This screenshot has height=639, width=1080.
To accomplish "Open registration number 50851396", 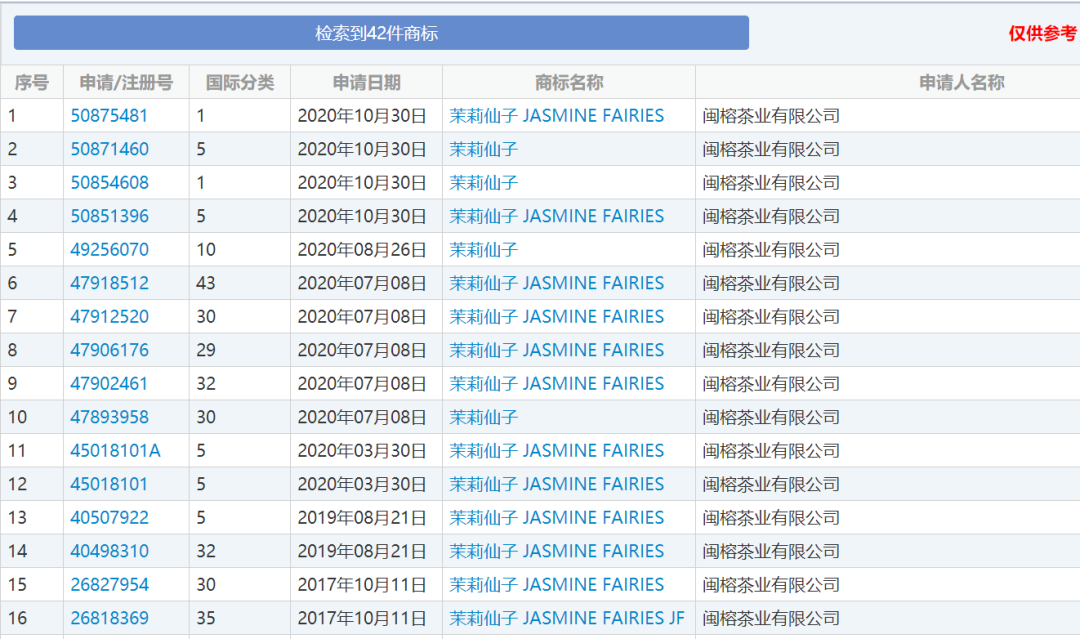I will 110,216.
